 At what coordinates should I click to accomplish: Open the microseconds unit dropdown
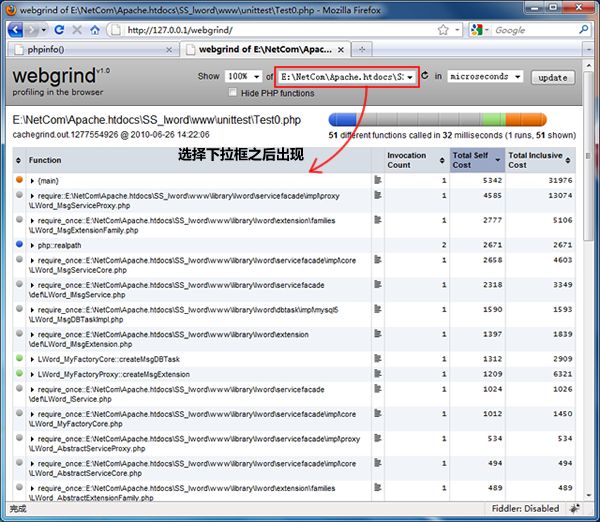point(485,76)
